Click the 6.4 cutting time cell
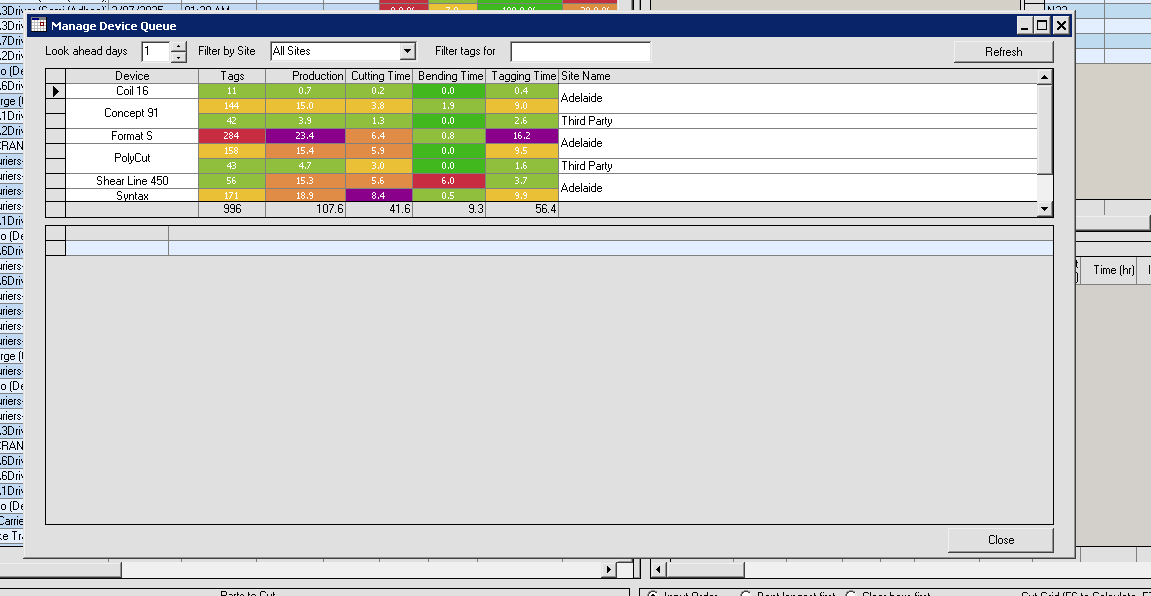Image resolution: width=1151 pixels, height=596 pixels. pos(379,136)
